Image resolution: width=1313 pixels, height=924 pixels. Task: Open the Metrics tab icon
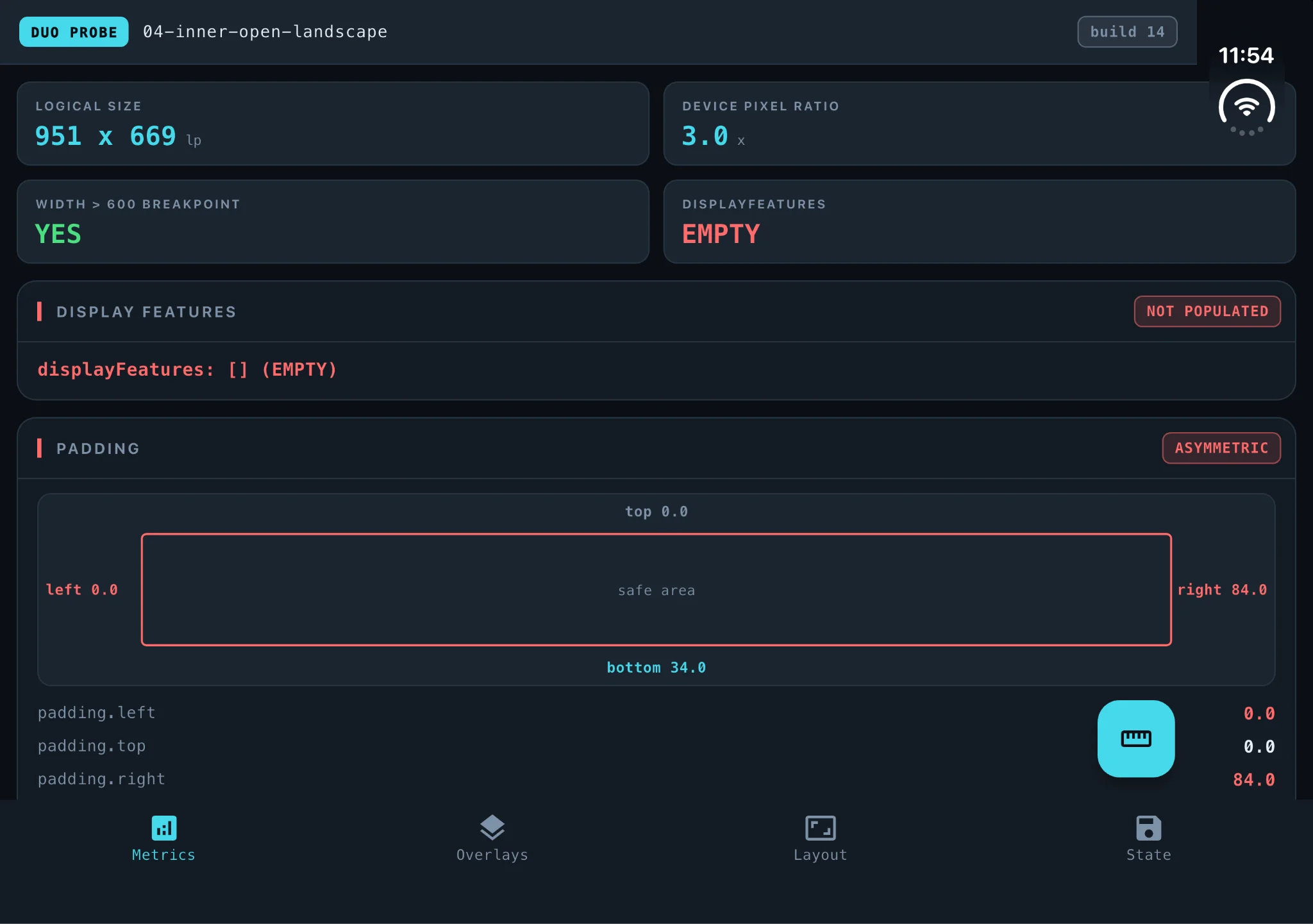point(164,828)
